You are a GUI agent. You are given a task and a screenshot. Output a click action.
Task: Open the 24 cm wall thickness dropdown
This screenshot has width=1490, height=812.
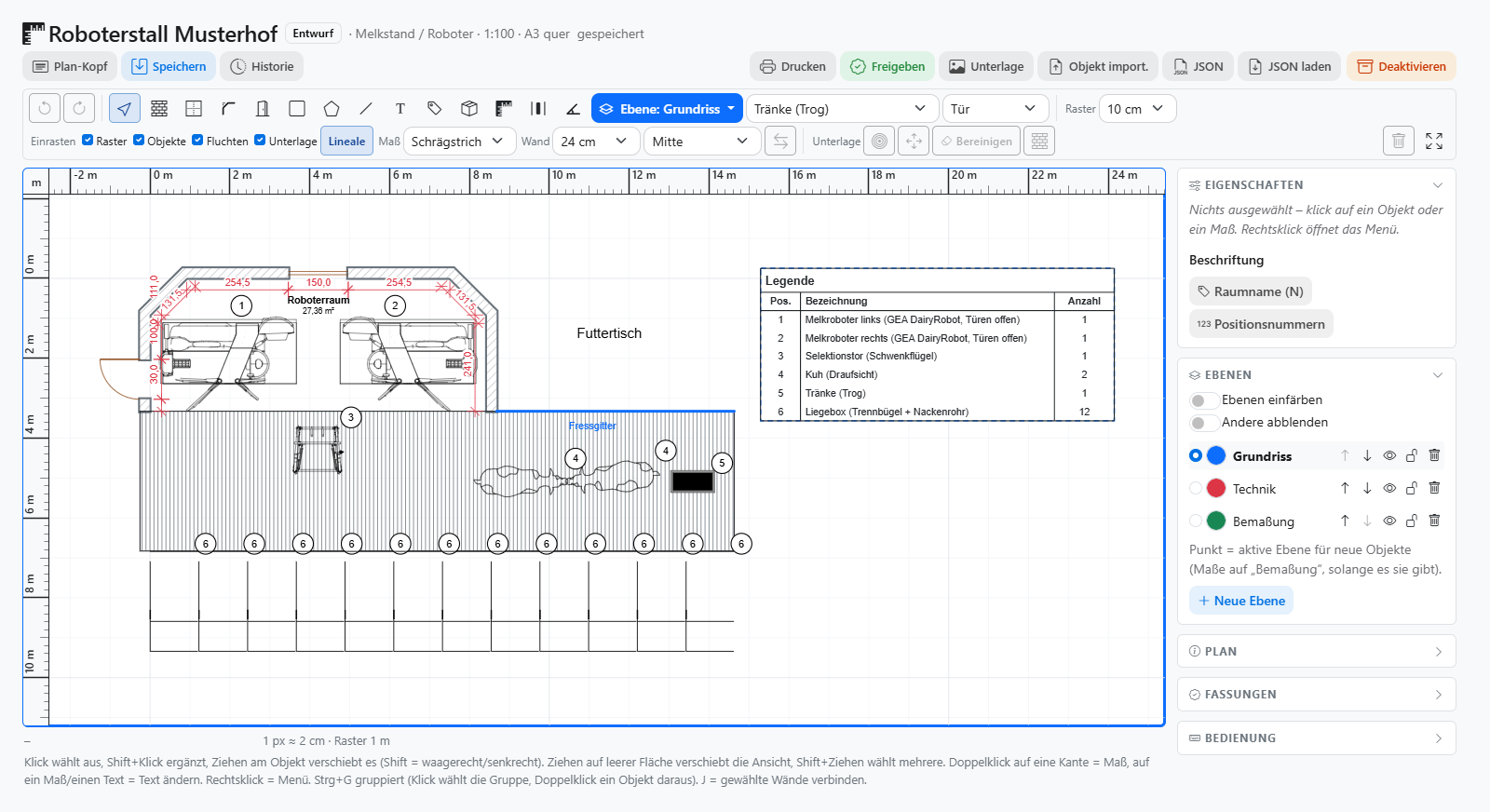(596, 142)
